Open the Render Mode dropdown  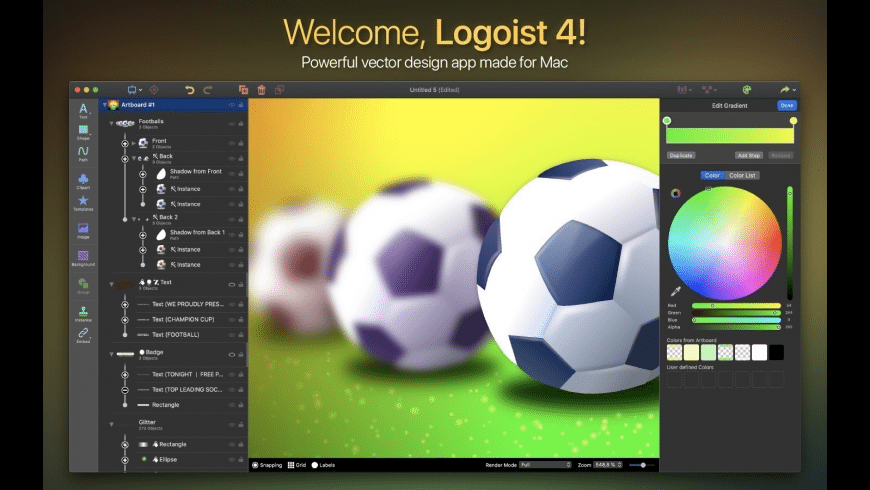pos(545,465)
